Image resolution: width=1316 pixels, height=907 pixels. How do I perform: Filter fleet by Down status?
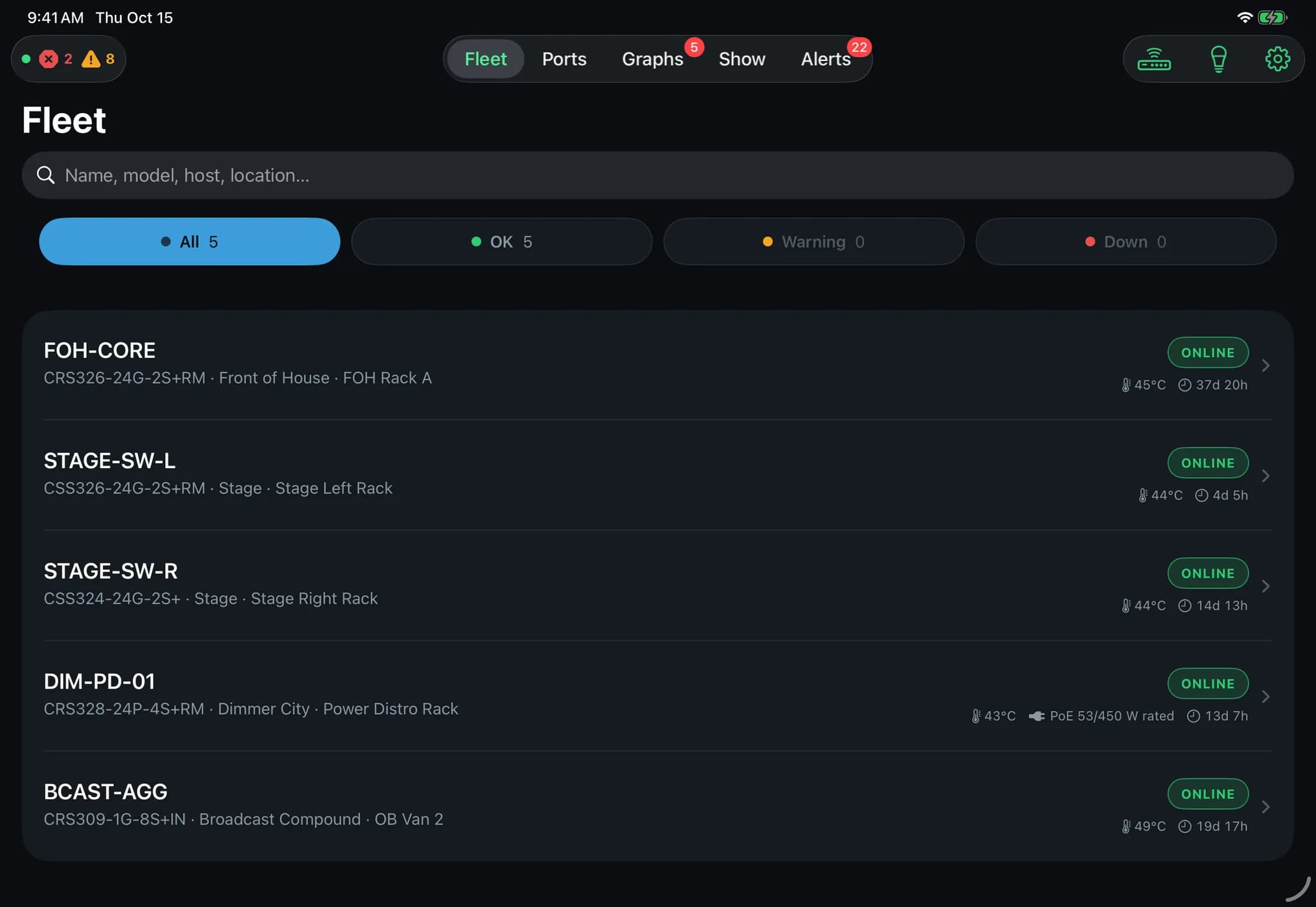click(1126, 242)
